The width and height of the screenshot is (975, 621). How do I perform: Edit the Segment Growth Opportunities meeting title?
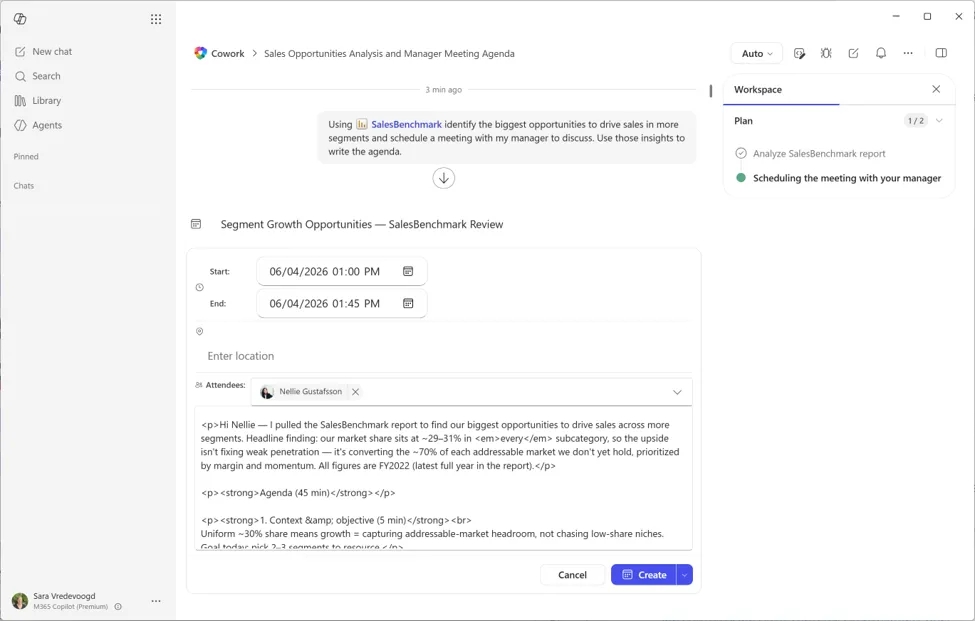pyautogui.click(x=362, y=224)
